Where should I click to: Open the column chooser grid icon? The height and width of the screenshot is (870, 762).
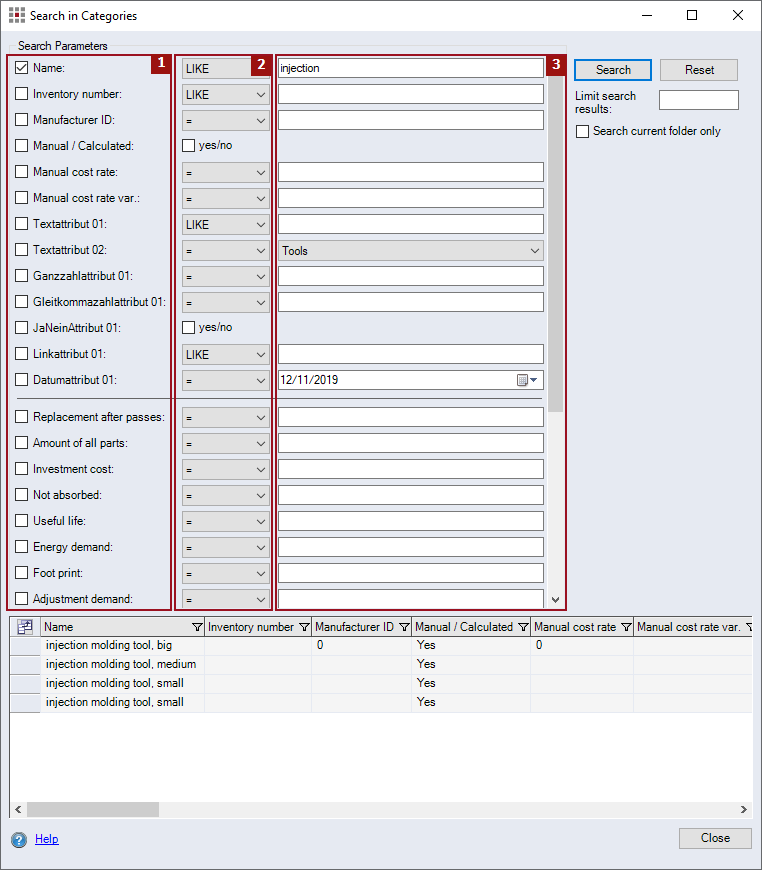25,627
